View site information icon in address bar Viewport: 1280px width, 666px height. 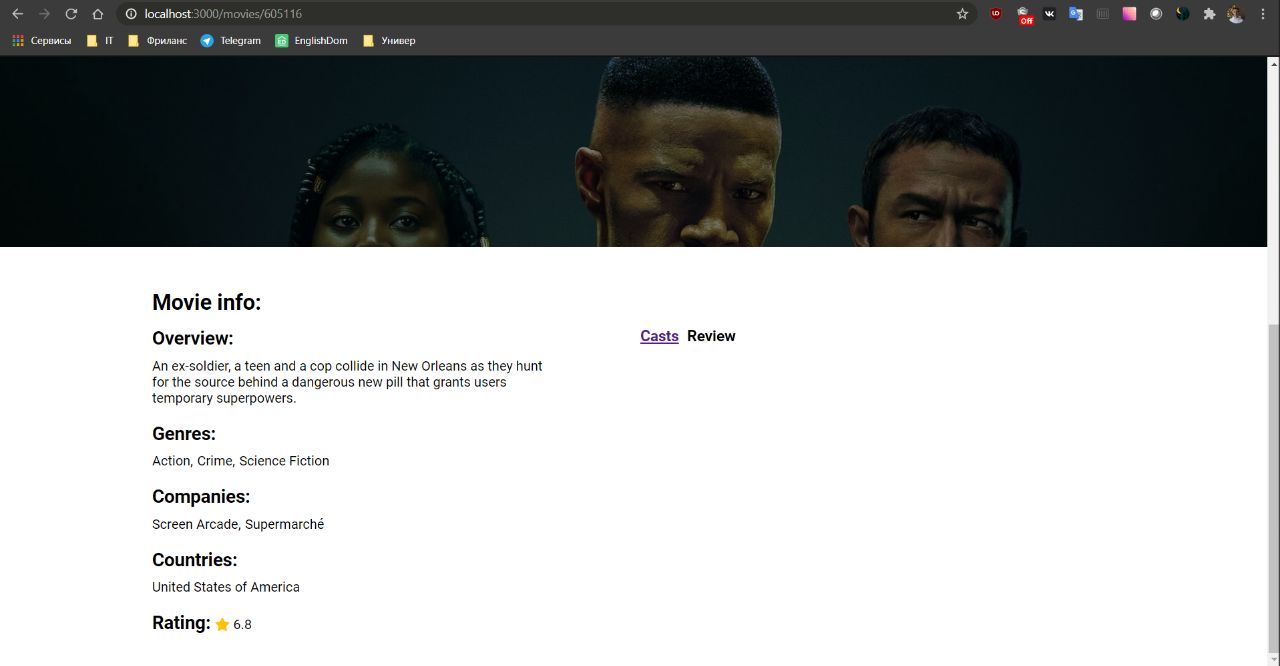tap(131, 14)
